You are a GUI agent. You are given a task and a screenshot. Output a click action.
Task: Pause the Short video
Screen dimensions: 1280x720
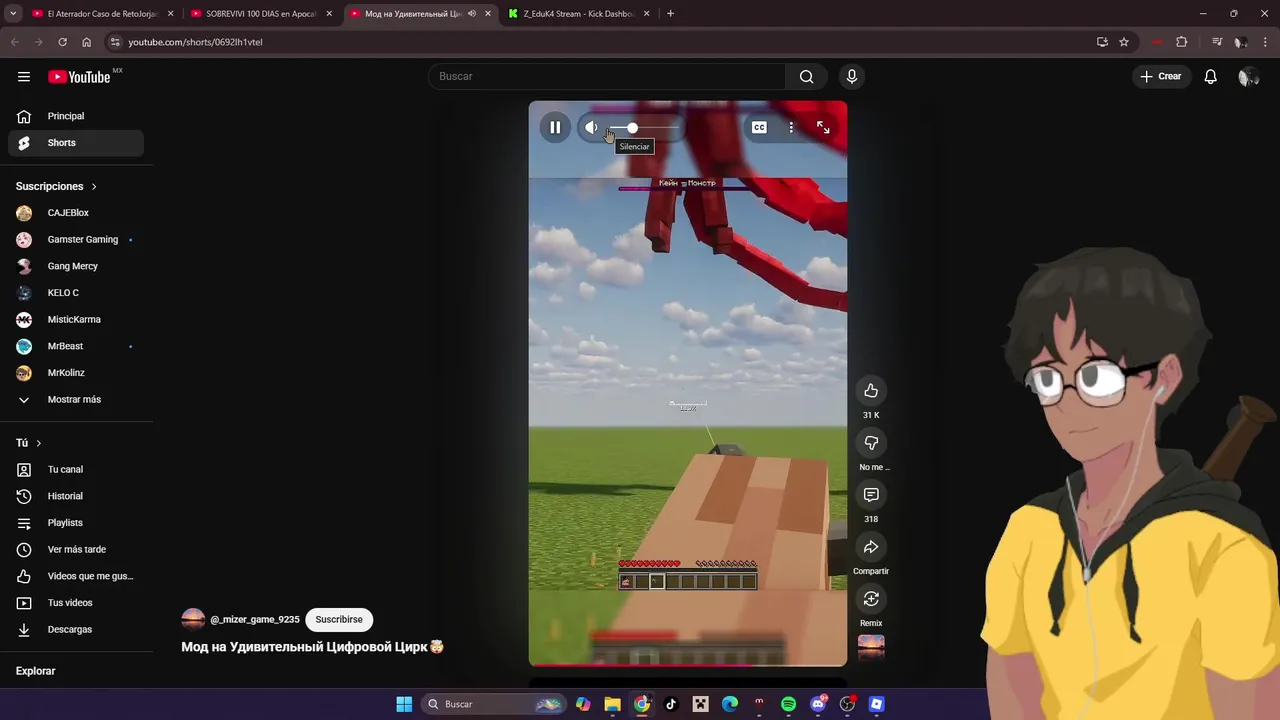click(x=555, y=127)
